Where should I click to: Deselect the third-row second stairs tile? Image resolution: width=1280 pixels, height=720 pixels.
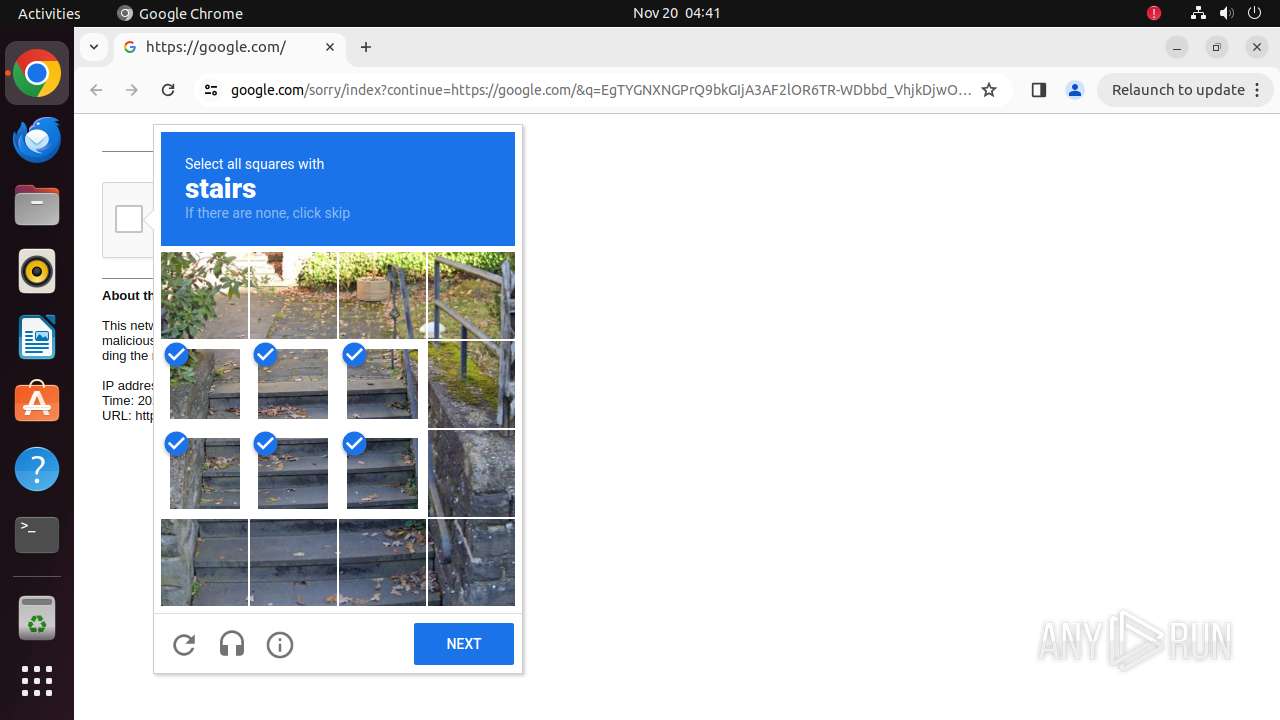[x=293, y=473]
